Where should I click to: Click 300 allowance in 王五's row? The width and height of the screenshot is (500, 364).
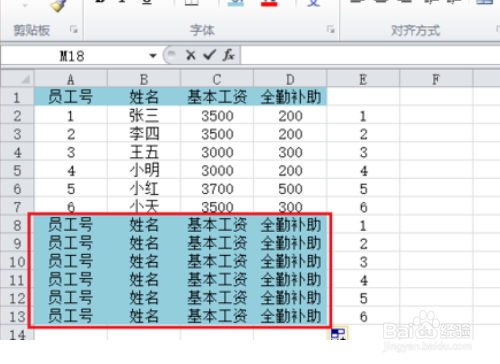(290, 152)
